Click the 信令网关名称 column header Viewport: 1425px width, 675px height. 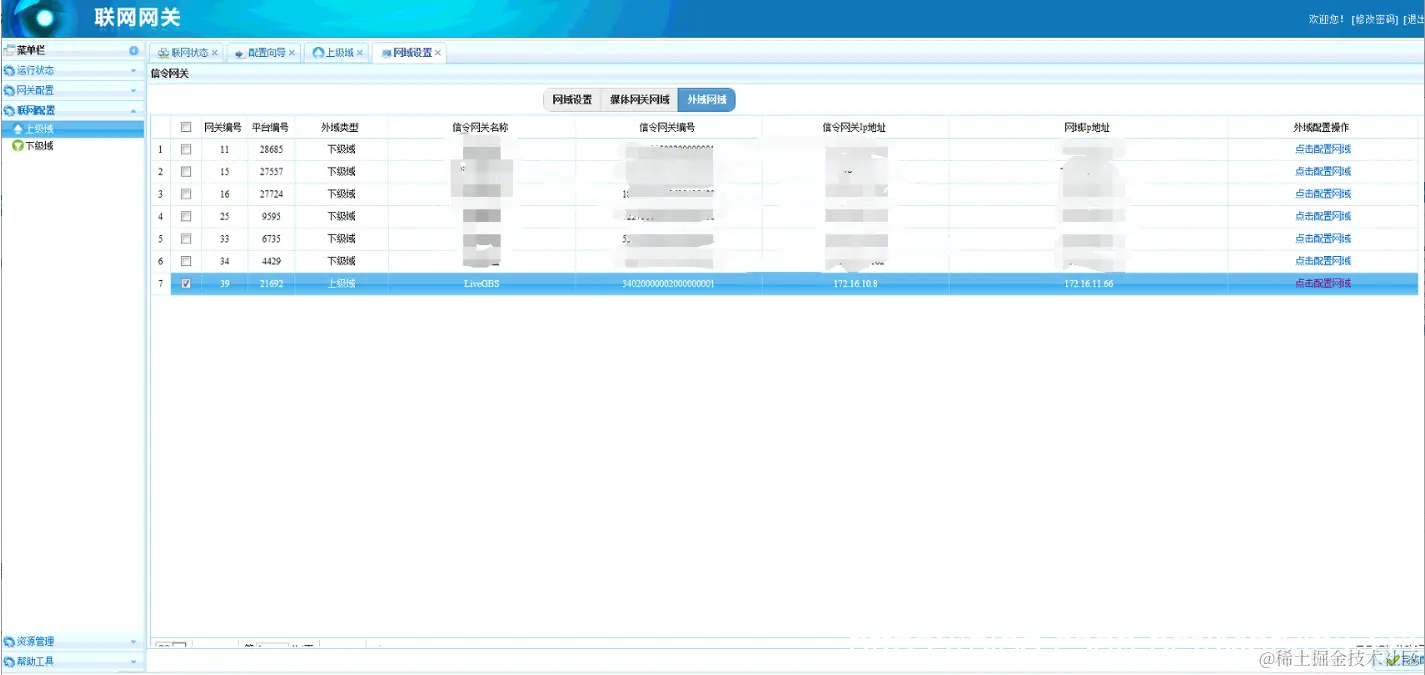(x=481, y=127)
